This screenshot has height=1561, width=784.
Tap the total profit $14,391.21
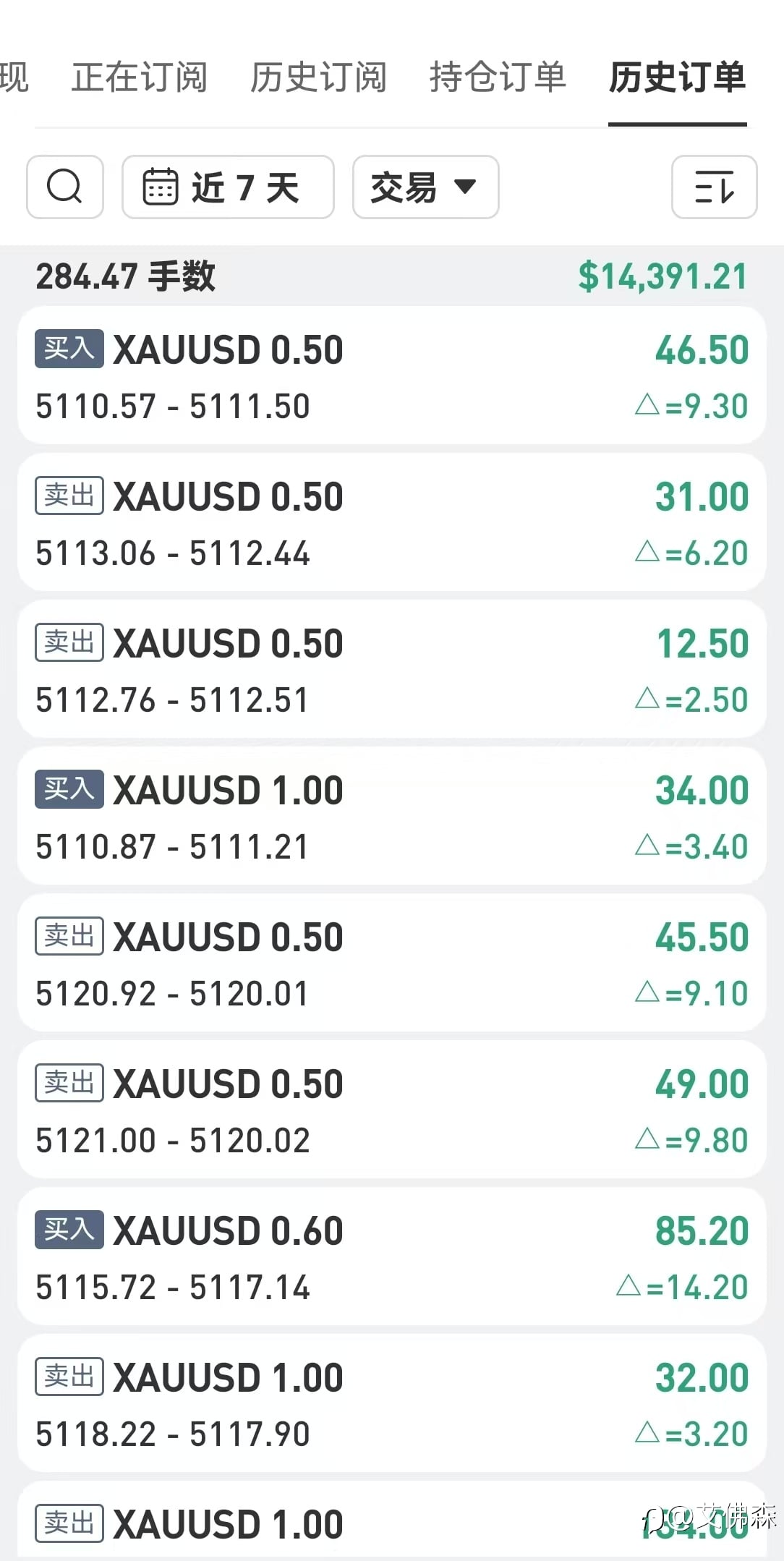pos(662,276)
